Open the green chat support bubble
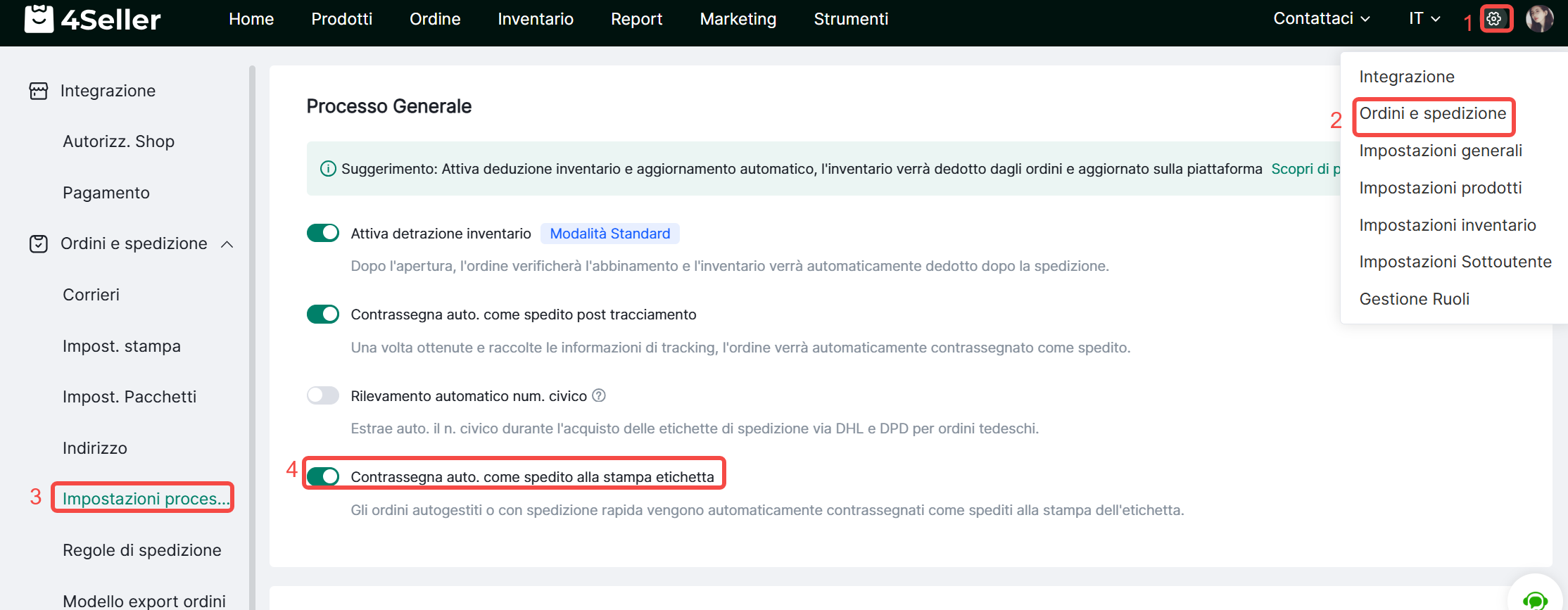The width and height of the screenshot is (1568, 610). point(1535,598)
